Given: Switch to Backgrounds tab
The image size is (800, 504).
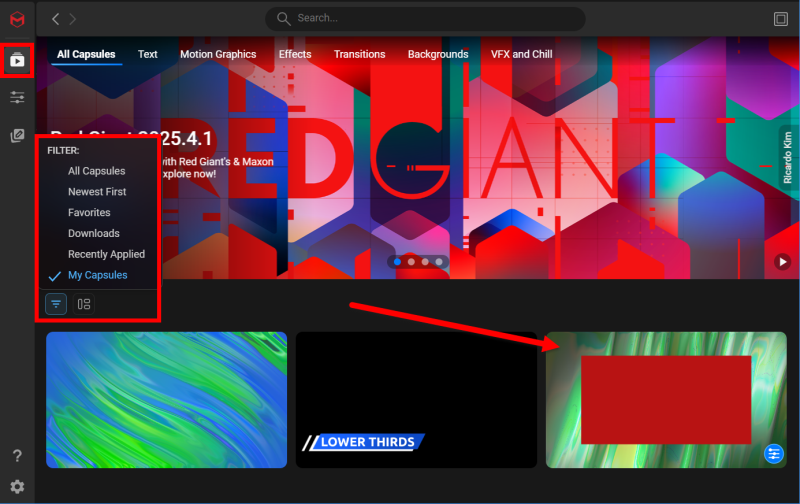Looking at the screenshot, I should tap(438, 54).
